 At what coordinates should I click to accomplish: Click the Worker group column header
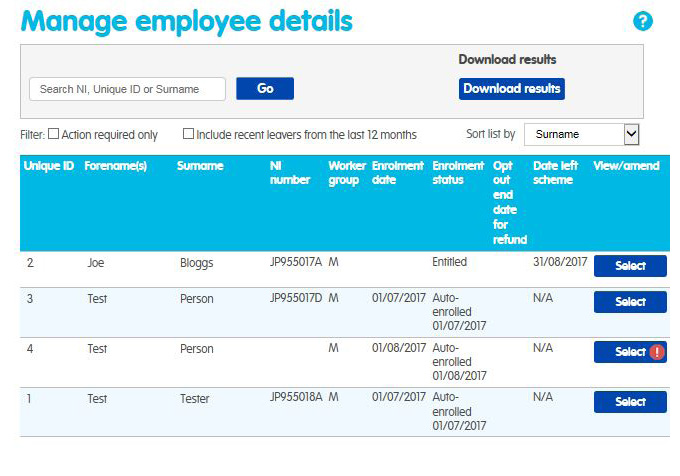point(346,173)
